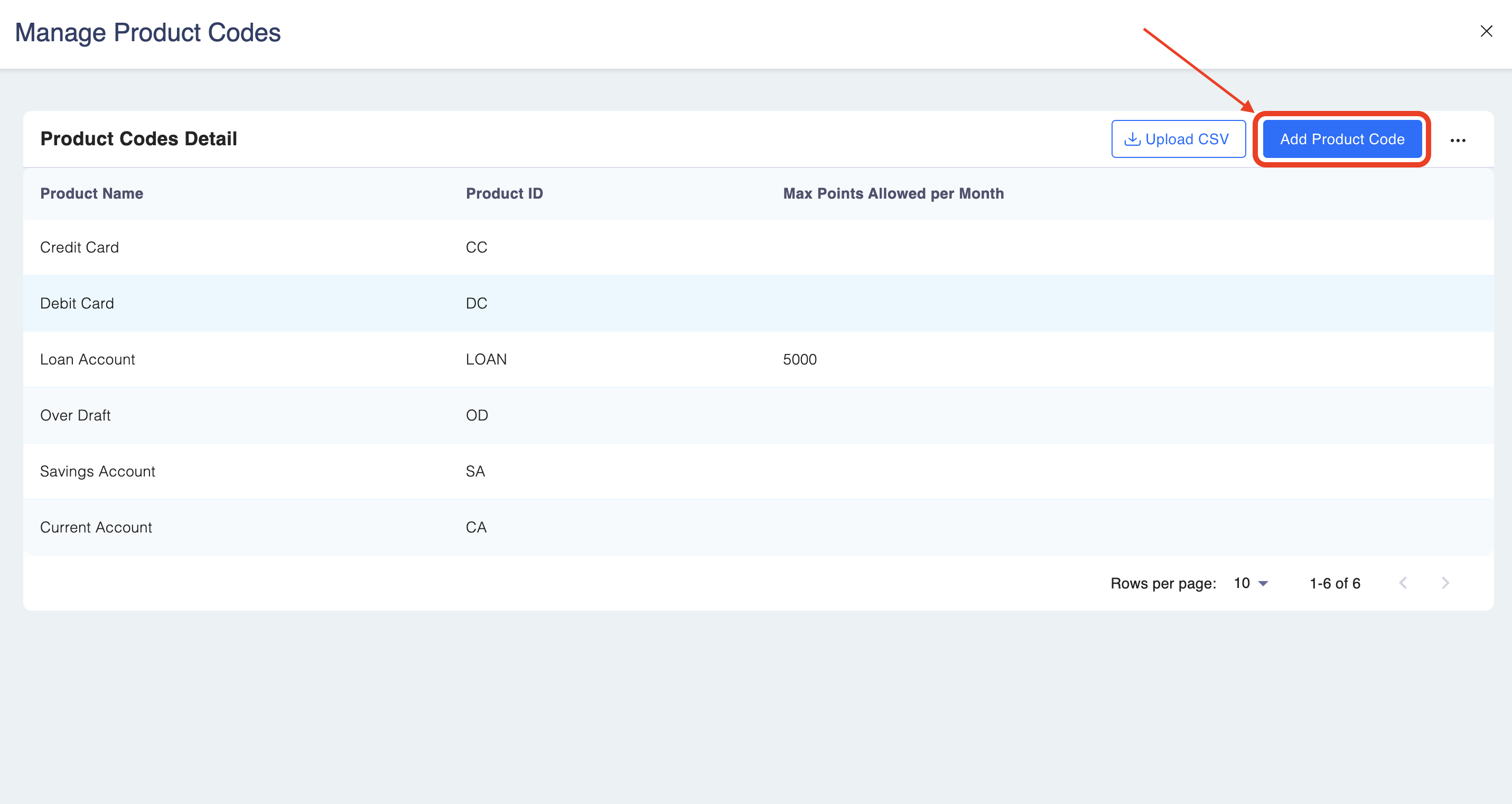Select the Savings Account row
Viewport: 1512px width, 804px height.
[97, 471]
